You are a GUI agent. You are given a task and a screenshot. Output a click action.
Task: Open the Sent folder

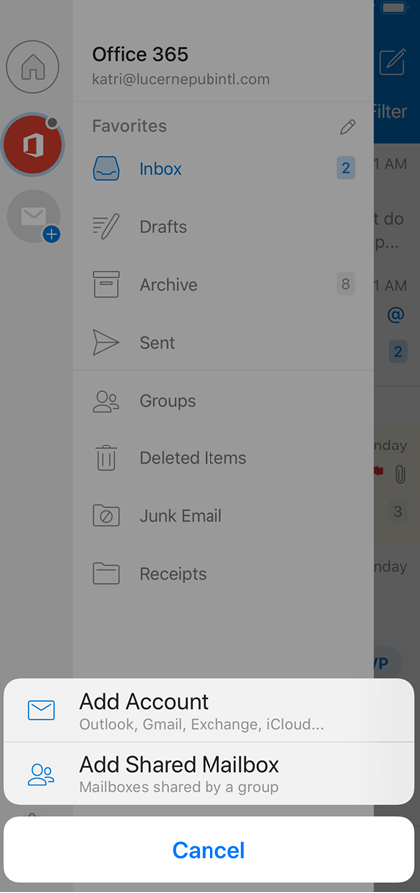click(x=223, y=343)
